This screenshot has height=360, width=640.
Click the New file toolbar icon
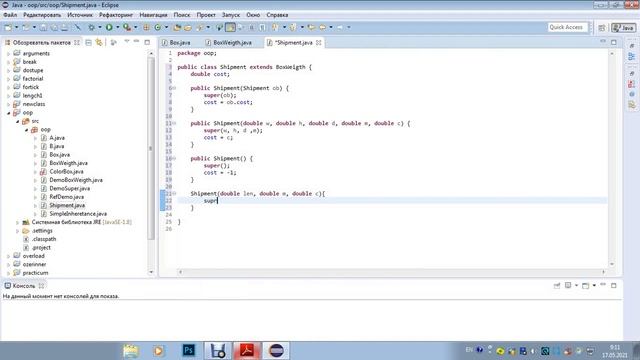[x=8, y=27]
